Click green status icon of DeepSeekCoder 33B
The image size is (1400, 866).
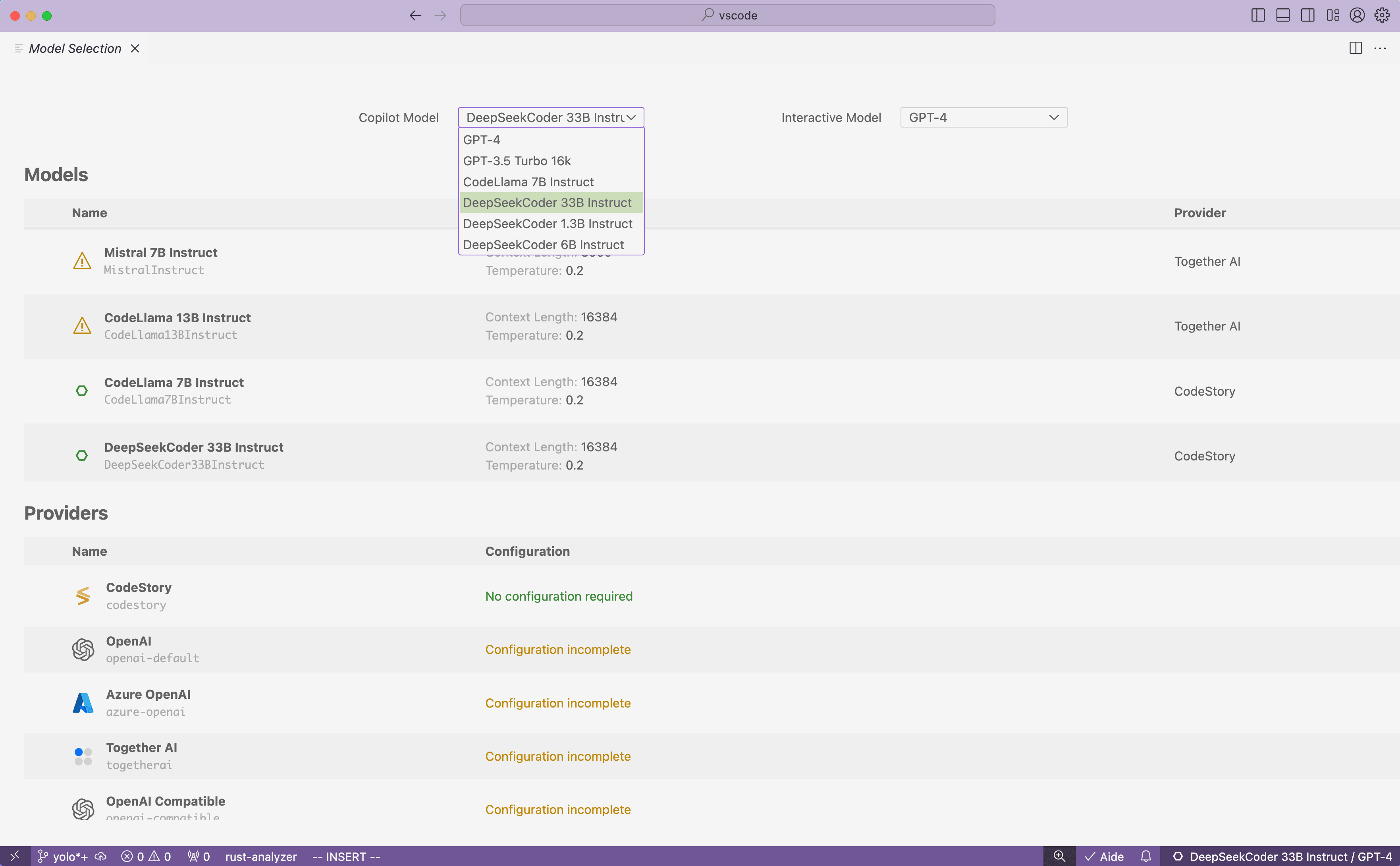(82, 455)
